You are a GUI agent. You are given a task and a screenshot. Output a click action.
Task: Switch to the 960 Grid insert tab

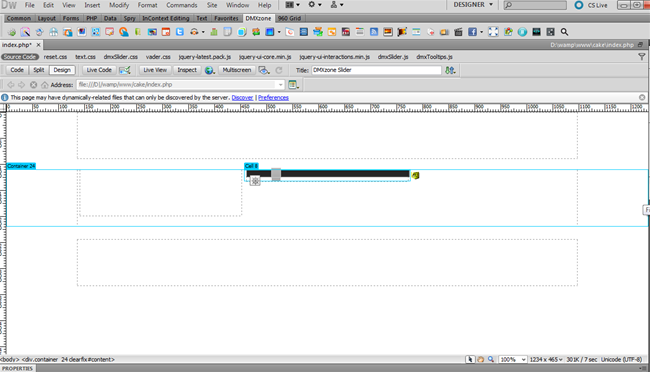(289, 18)
